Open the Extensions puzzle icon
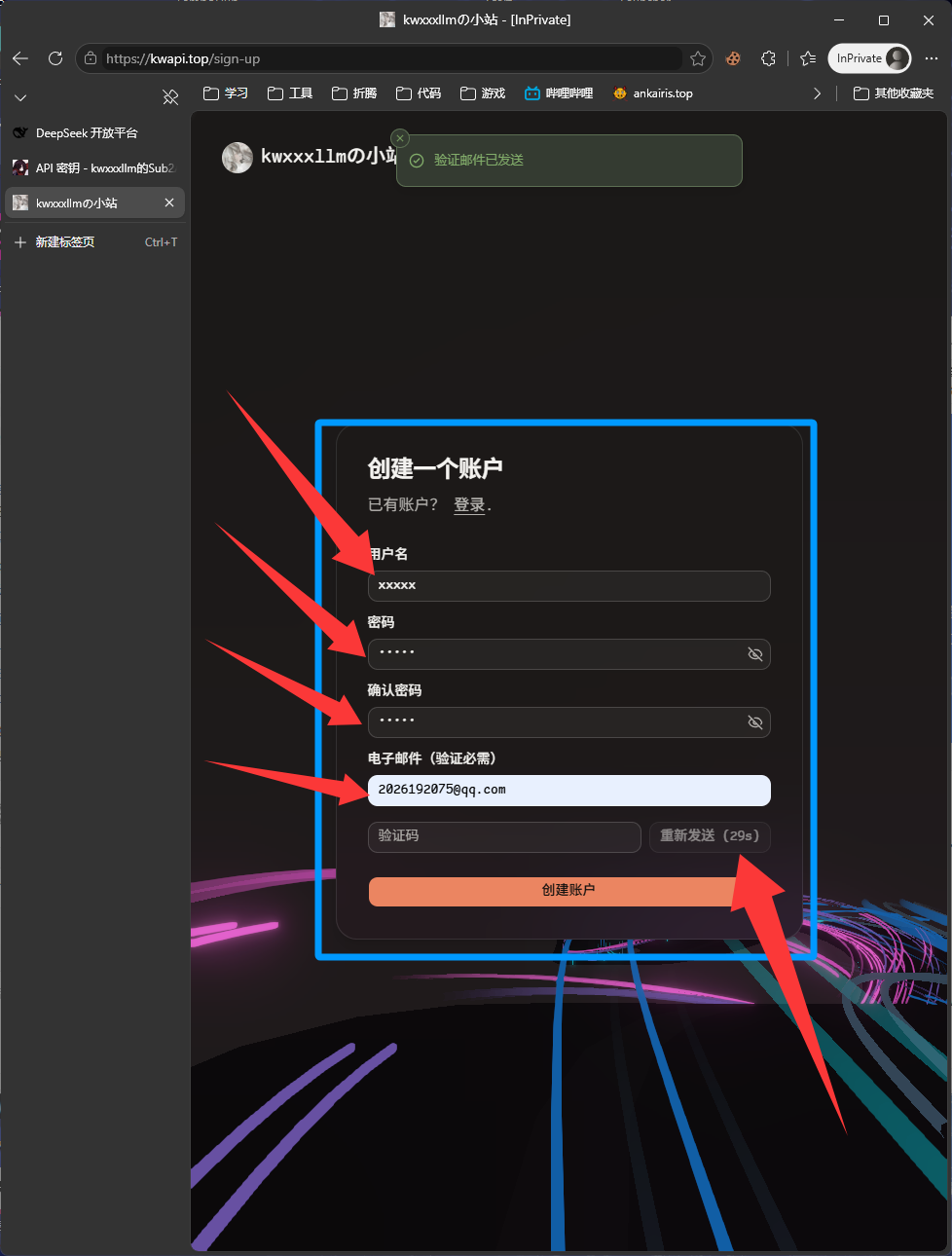Viewport: 952px width, 1256px height. (768, 58)
